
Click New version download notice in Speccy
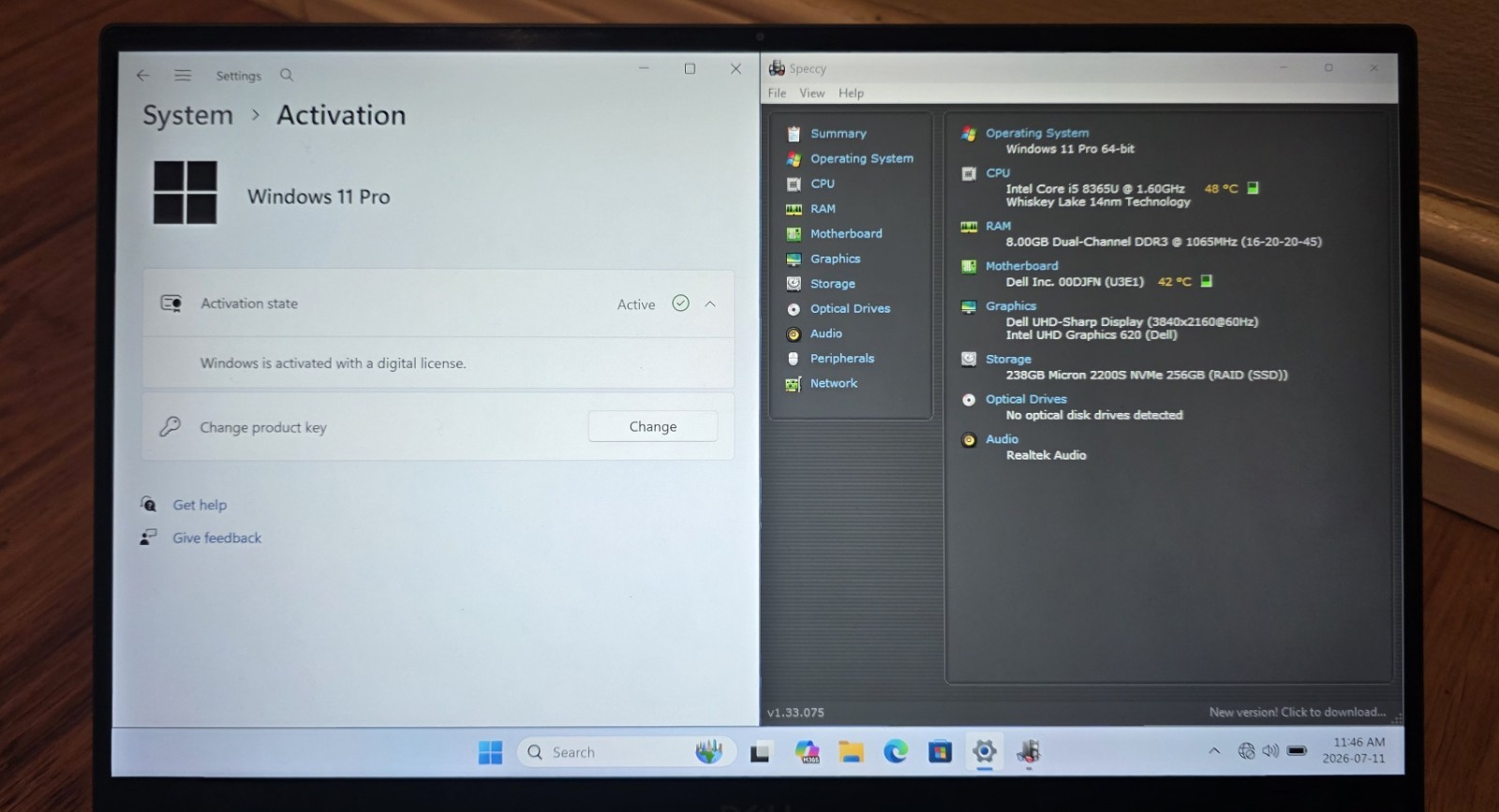1297,713
